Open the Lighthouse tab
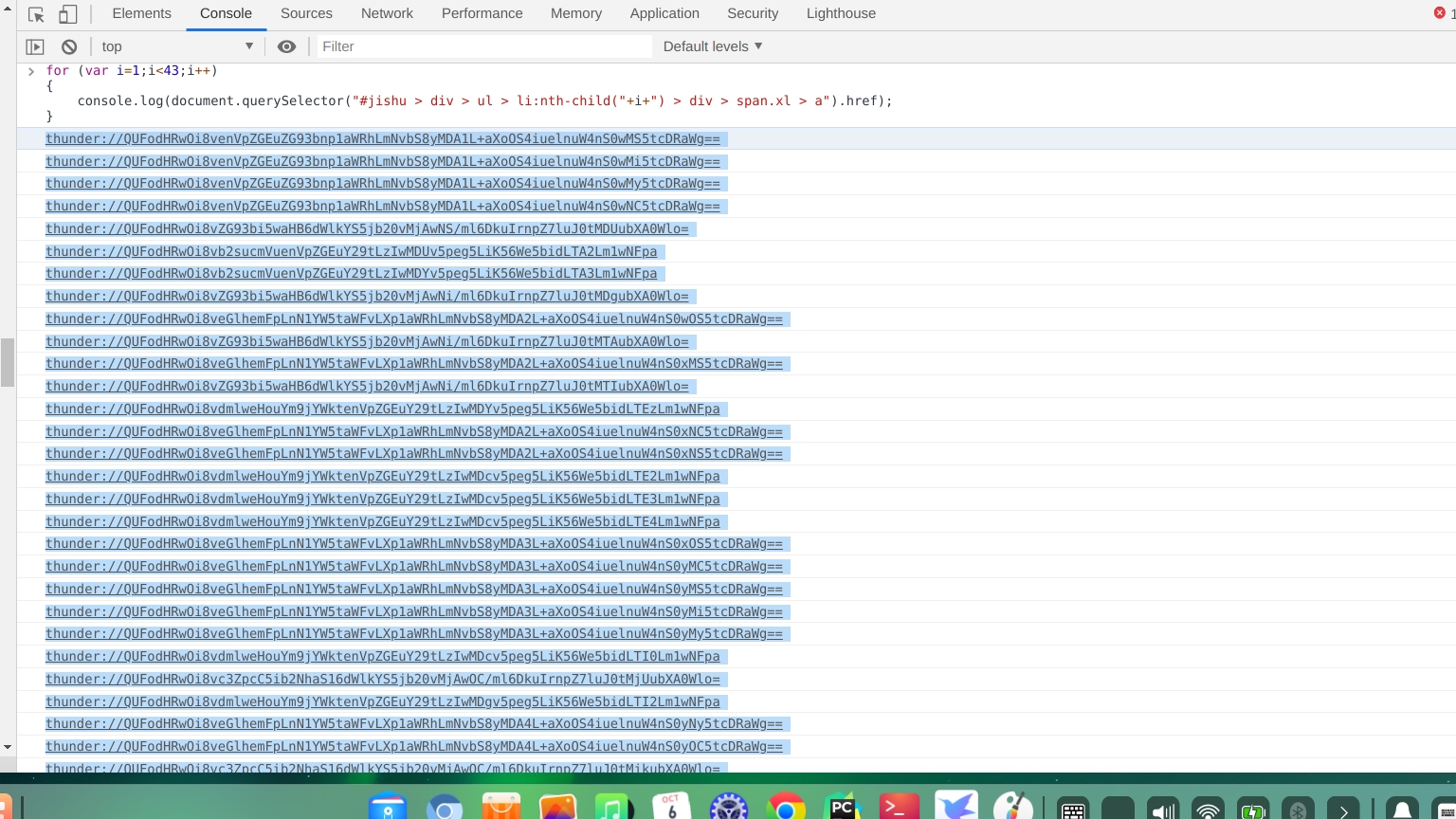Screen dimensions: 1456x819 841,13
